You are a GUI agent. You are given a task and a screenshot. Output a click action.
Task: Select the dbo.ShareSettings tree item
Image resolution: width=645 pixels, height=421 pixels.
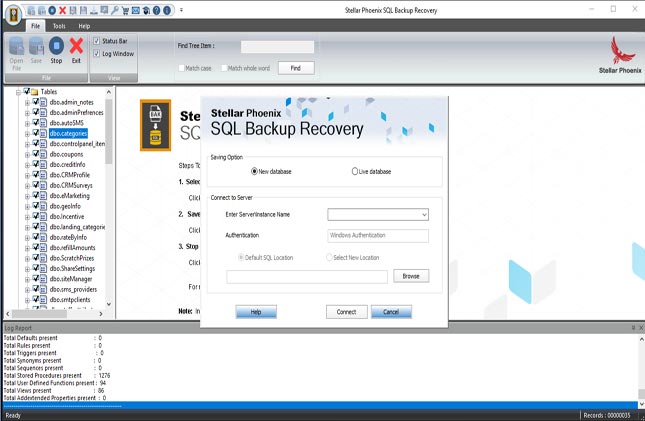point(72,268)
